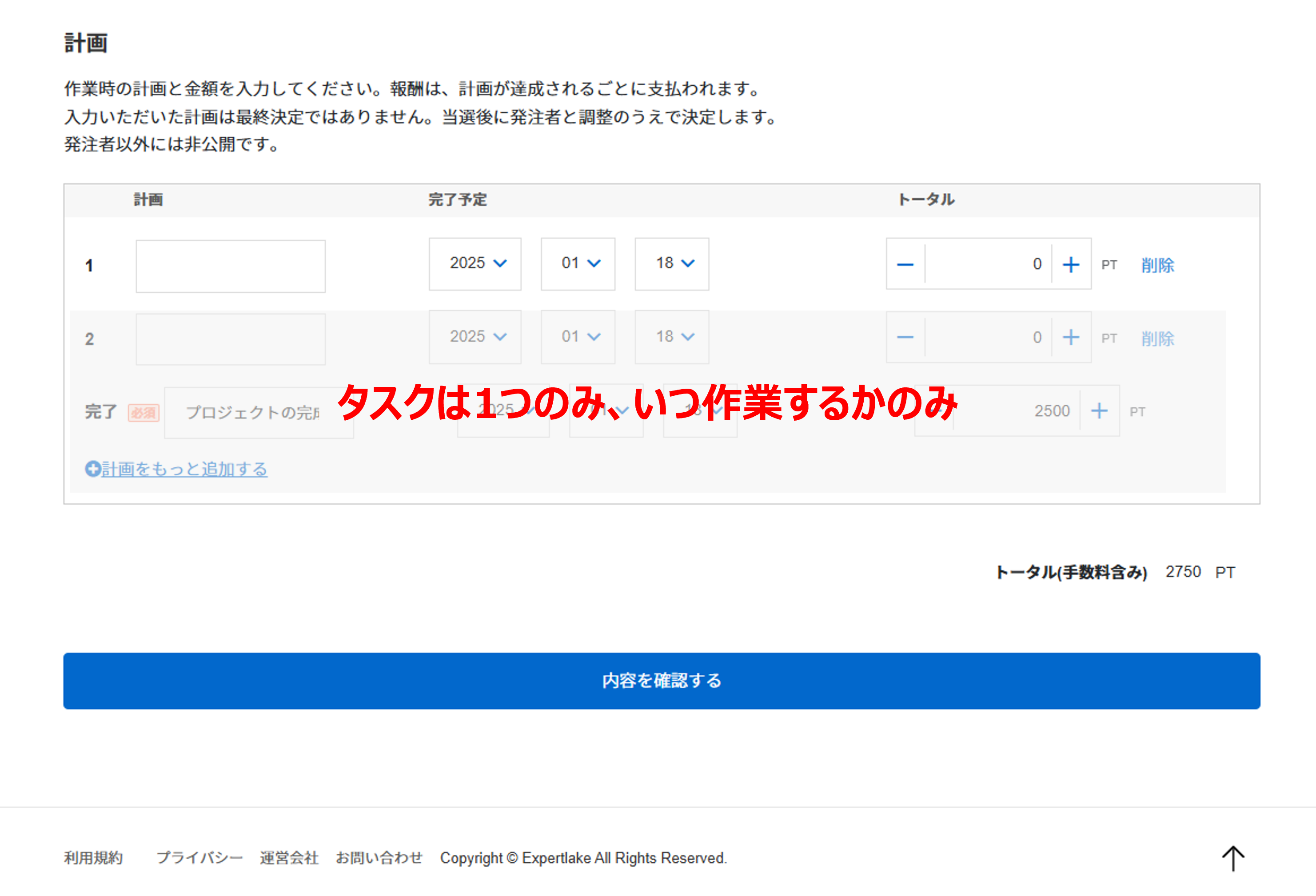
Task: Expand row 2 day dropdown
Action: pyautogui.click(x=672, y=337)
